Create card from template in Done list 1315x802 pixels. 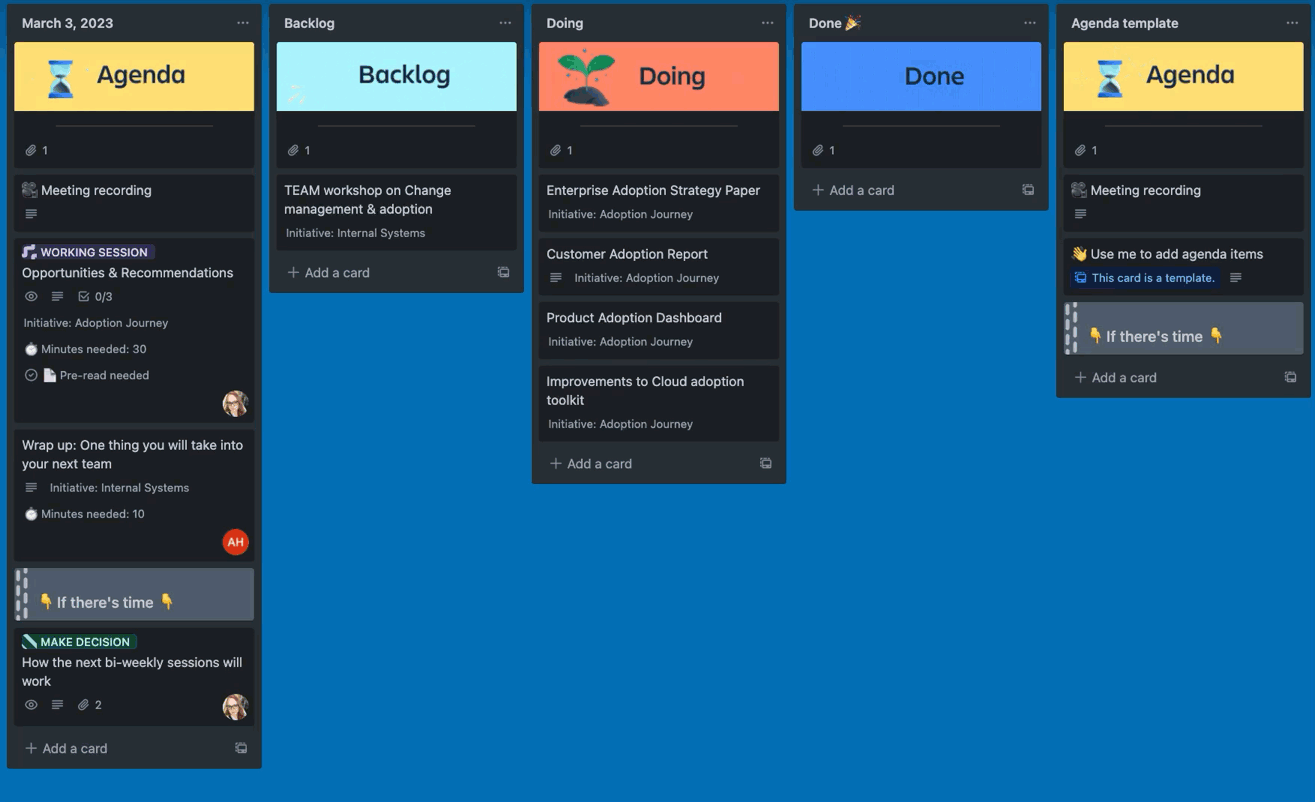click(x=1028, y=190)
